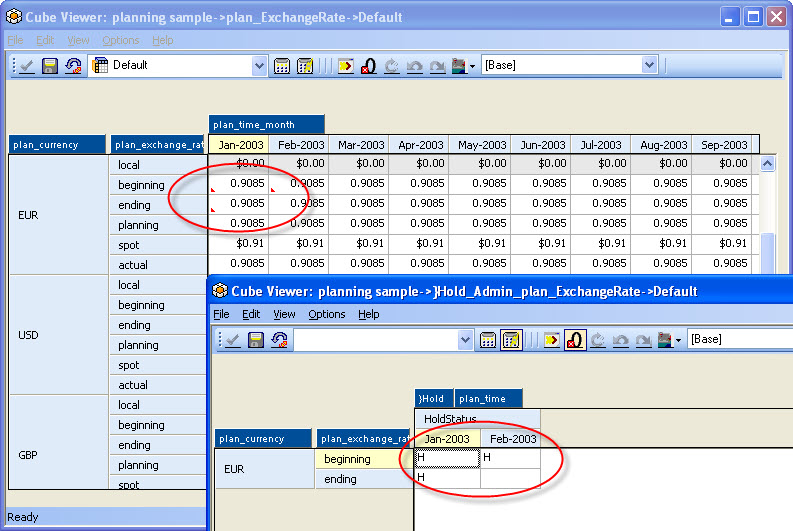Screen dimensions: 793x531
Task: Click chart icon in Hold_Admin toolbar
Action: [665, 340]
